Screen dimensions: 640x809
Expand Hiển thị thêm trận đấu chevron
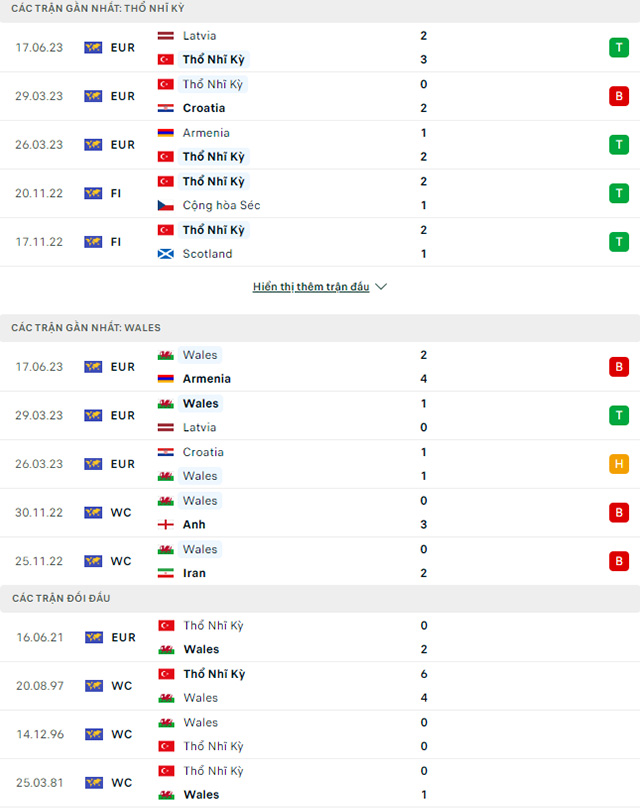pyautogui.click(x=380, y=286)
